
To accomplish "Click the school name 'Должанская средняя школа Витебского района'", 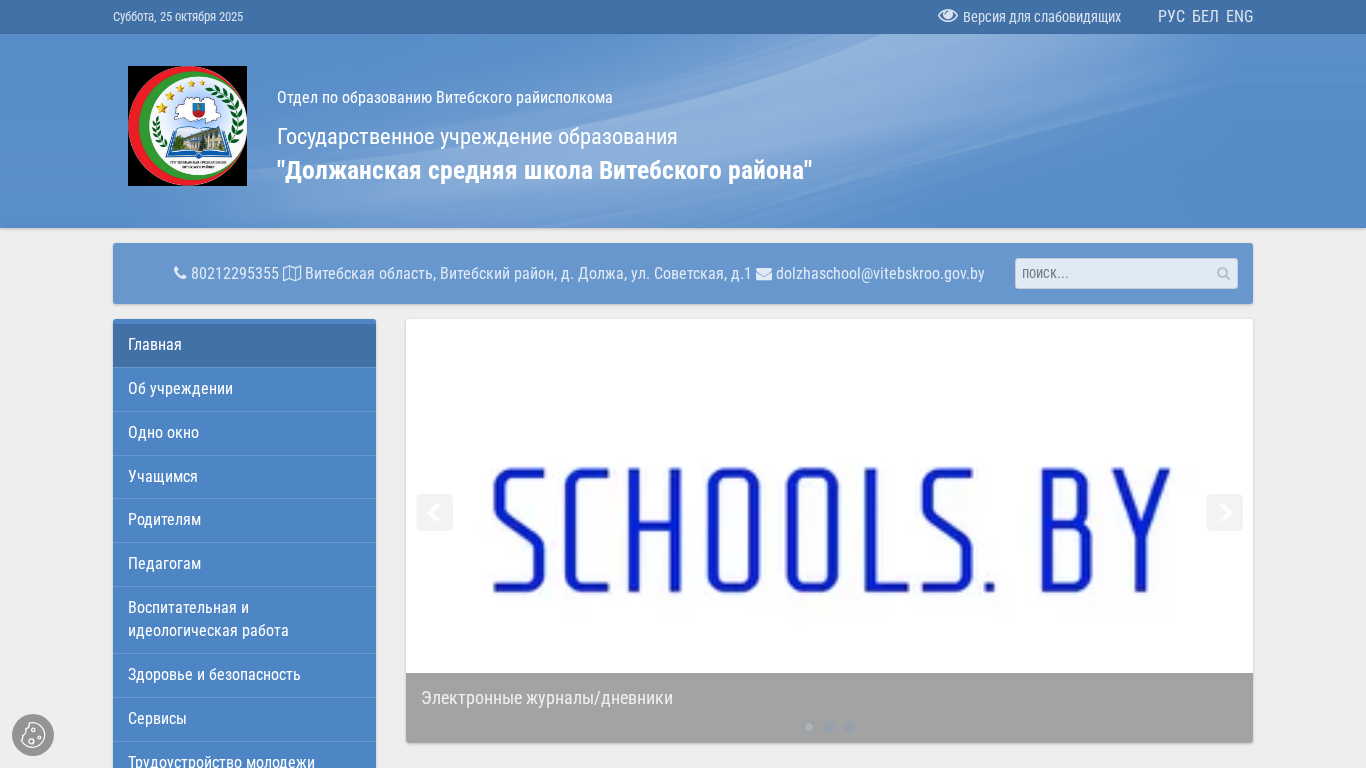I will tap(545, 171).
